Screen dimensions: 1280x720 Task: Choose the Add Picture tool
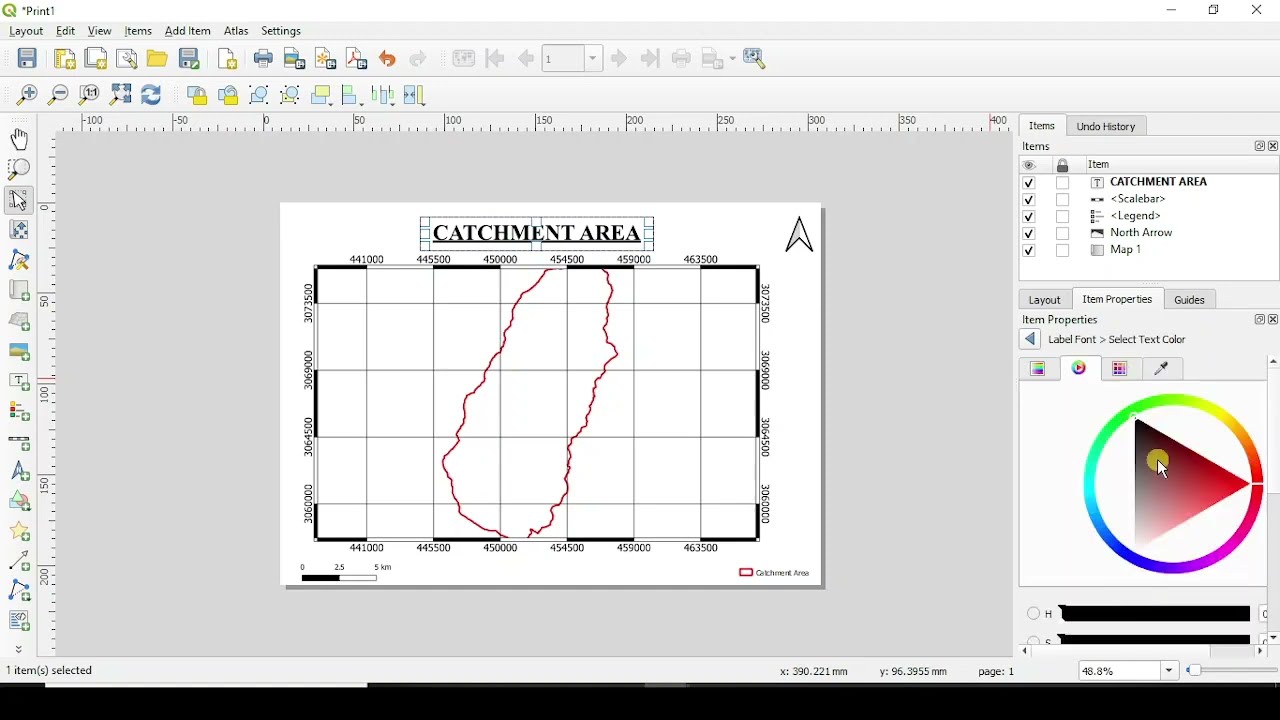[x=19, y=352]
